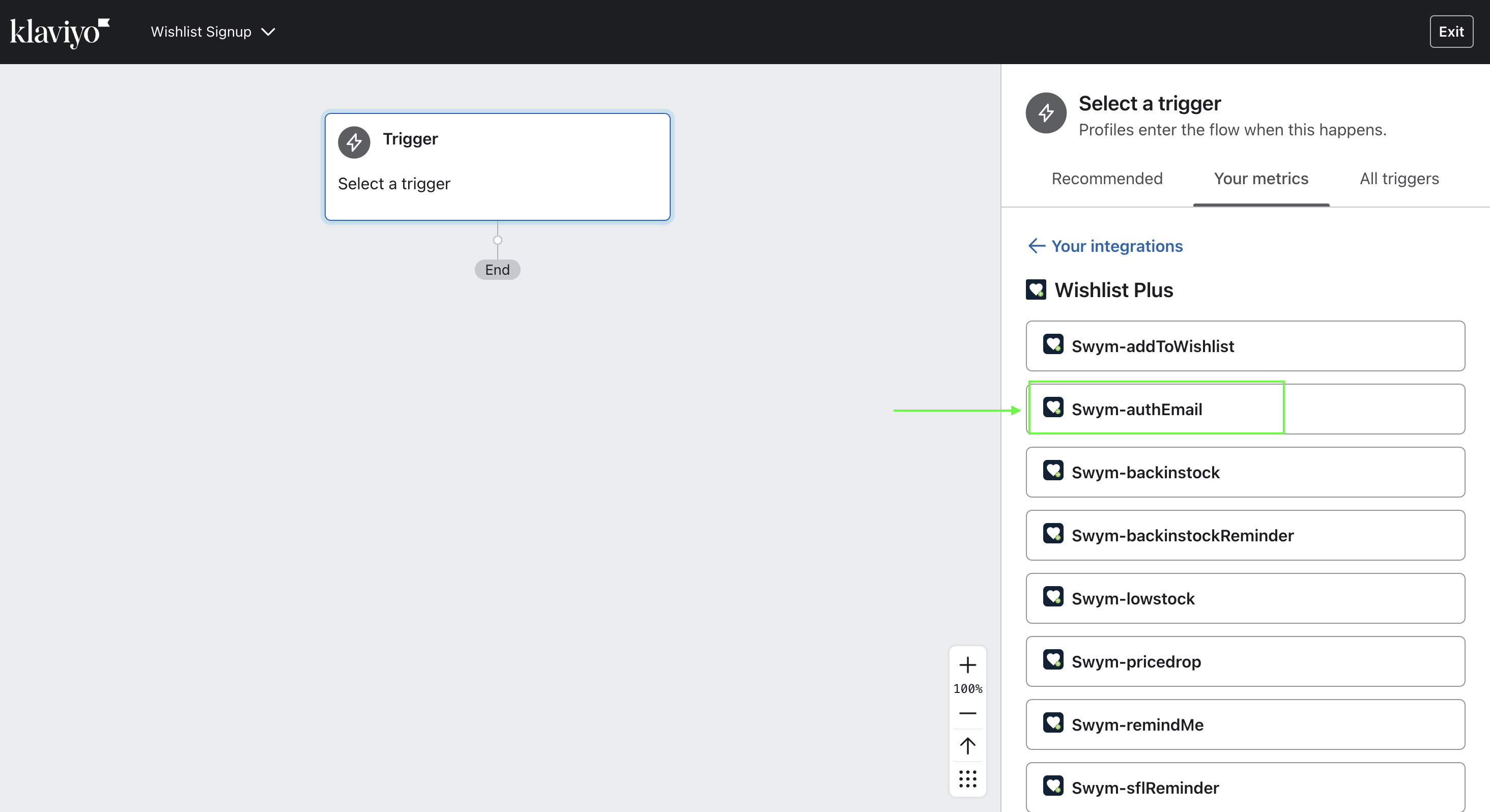Open the Wishlist Signup flow dropdown
1490x812 pixels.
(212, 32)
